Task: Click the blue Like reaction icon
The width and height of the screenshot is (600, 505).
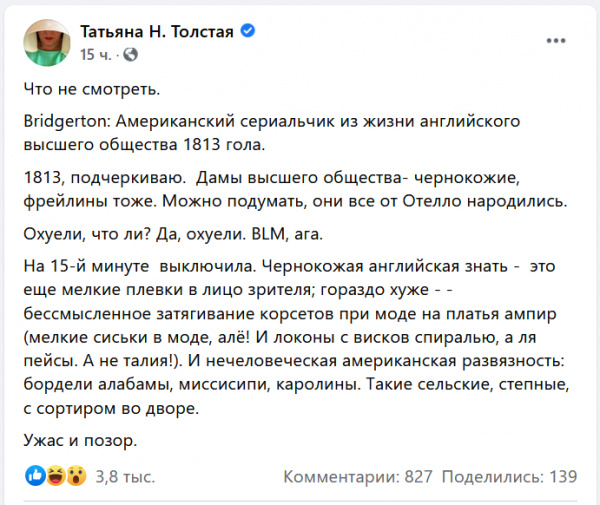Action: 34,477
